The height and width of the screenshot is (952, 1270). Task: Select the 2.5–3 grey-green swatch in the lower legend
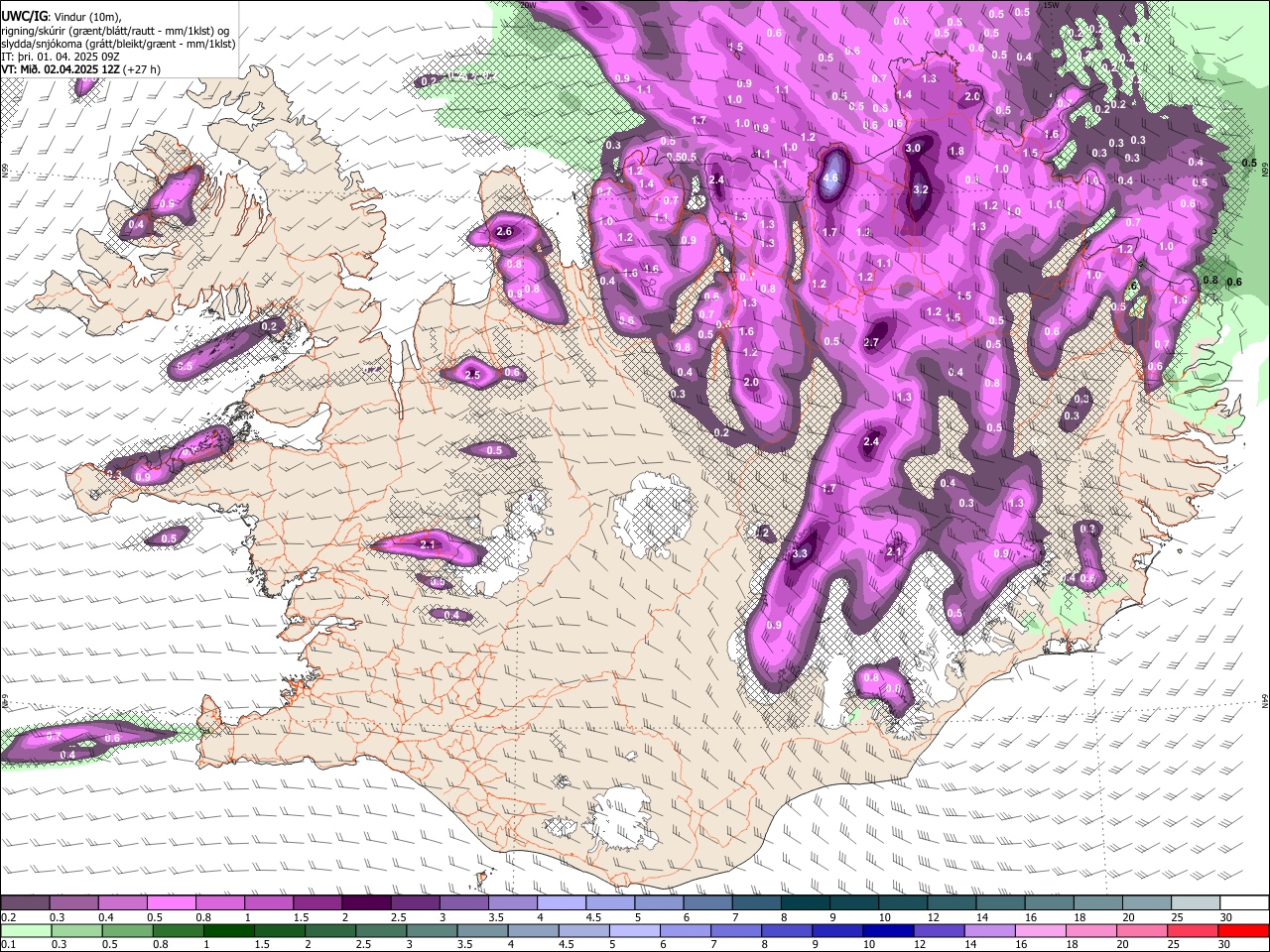click(382, 930)
